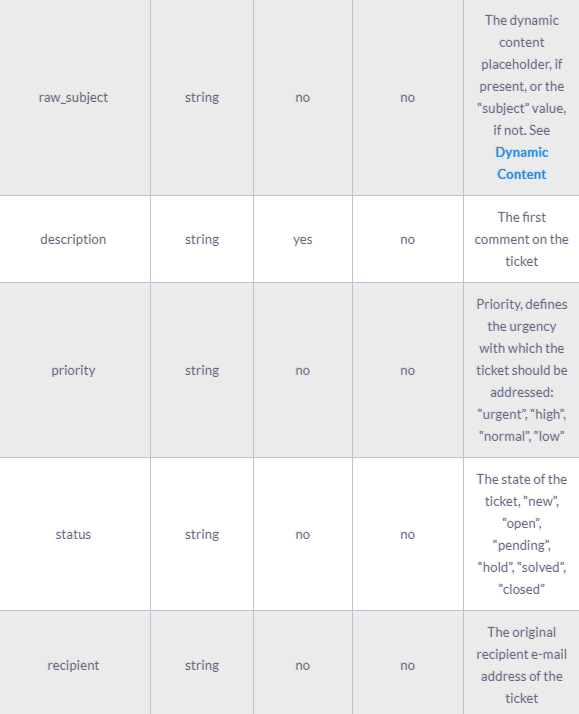This screenshot has width=579, height=714.
Task: Click the 'yes' value in description row
Action: tap(303, 240)
